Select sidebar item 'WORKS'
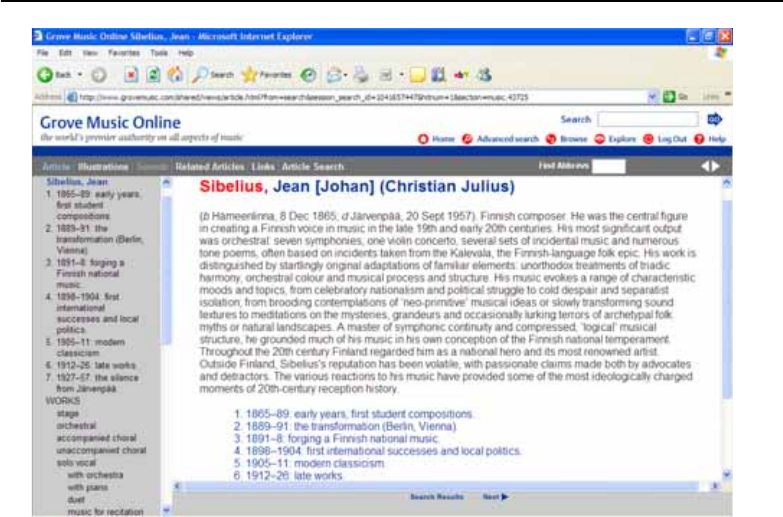 pyautogui.click(x=62, y=401)
